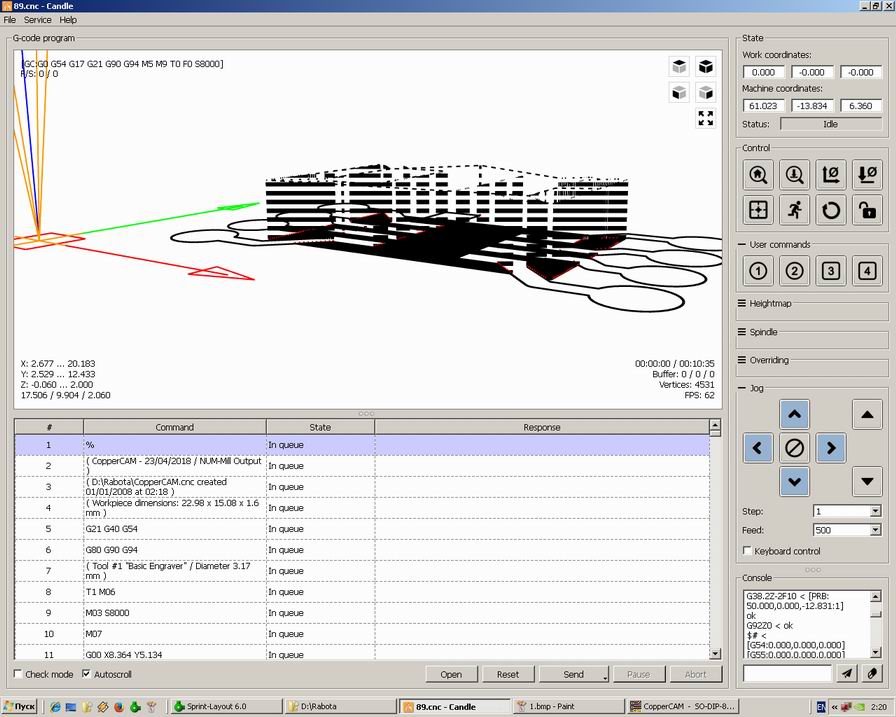Select the bottom-right cube view icon
The width and height of the screenshot is (896, 717).
pyautogui.click(x=706, y=93)
